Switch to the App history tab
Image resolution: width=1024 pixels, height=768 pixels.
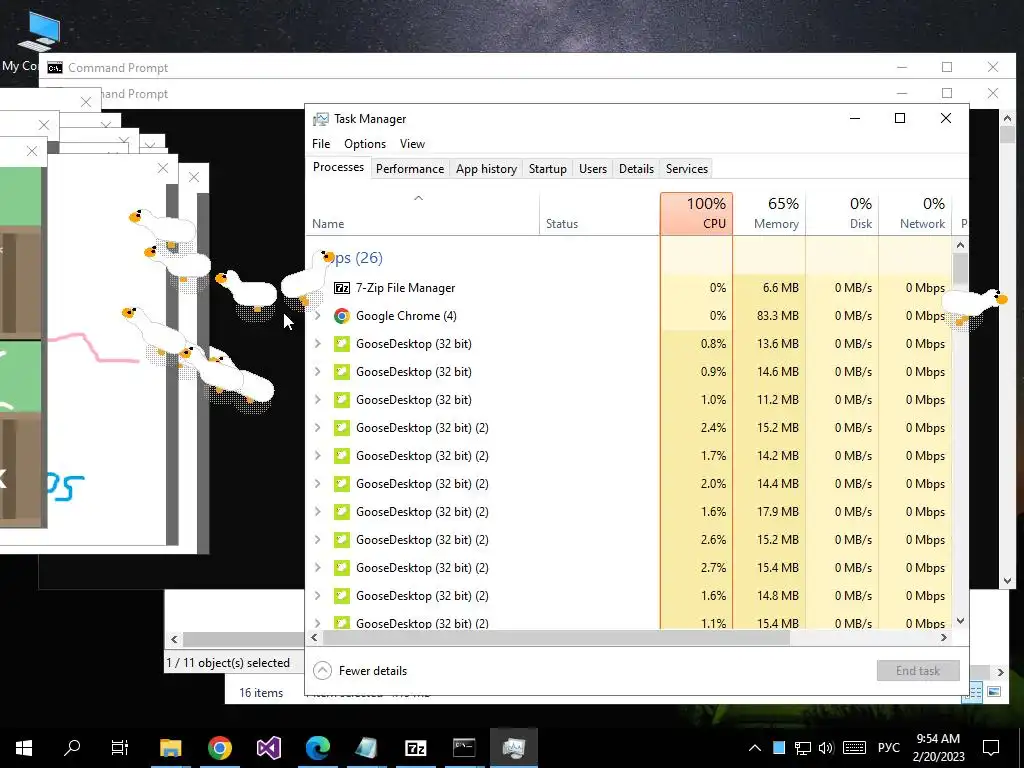pos(487,168)
